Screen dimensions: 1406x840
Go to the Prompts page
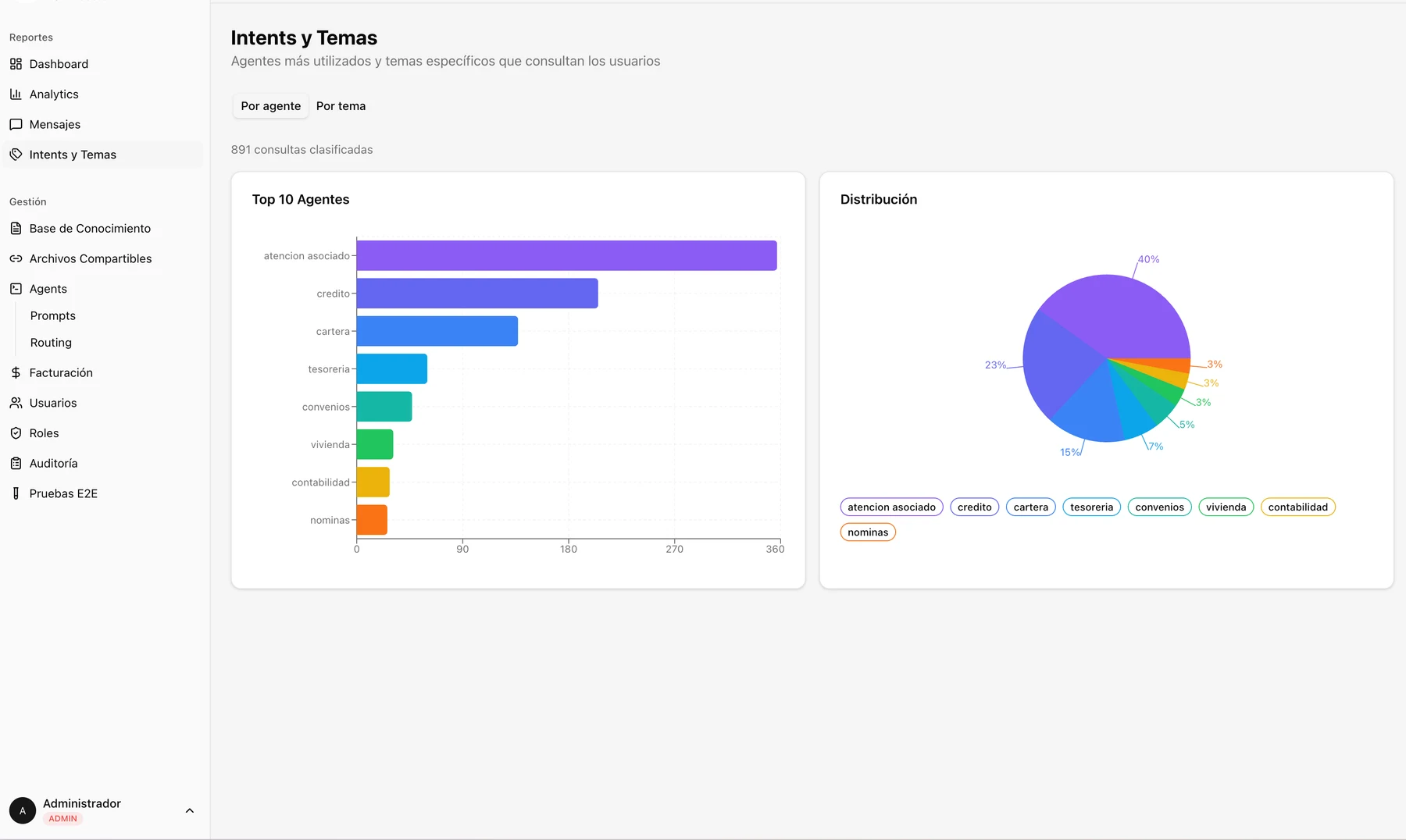[x=53, y=315]
